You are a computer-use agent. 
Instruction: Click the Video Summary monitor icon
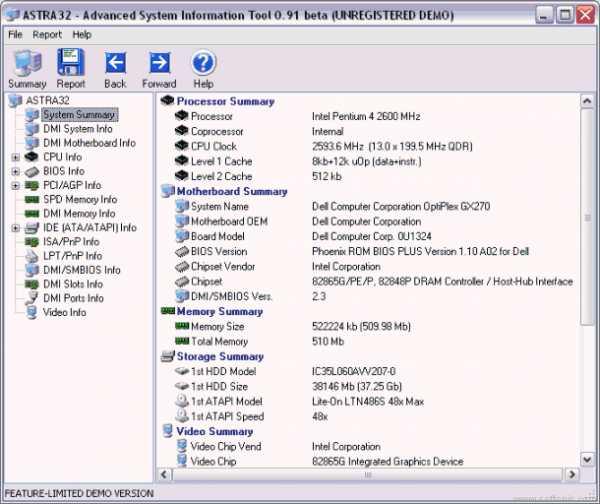pos(168,431)
